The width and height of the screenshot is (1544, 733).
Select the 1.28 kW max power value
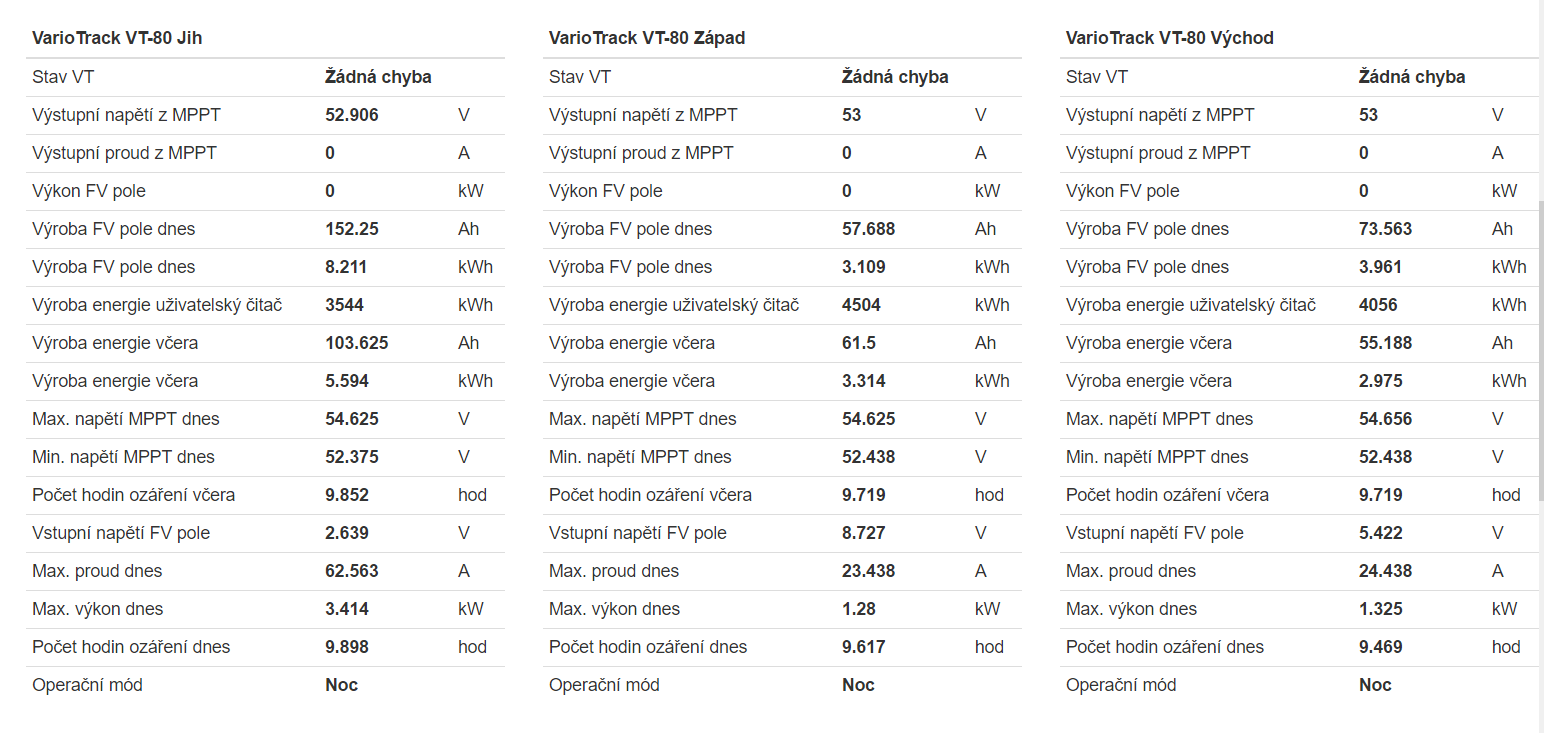(x=858, y=609)
